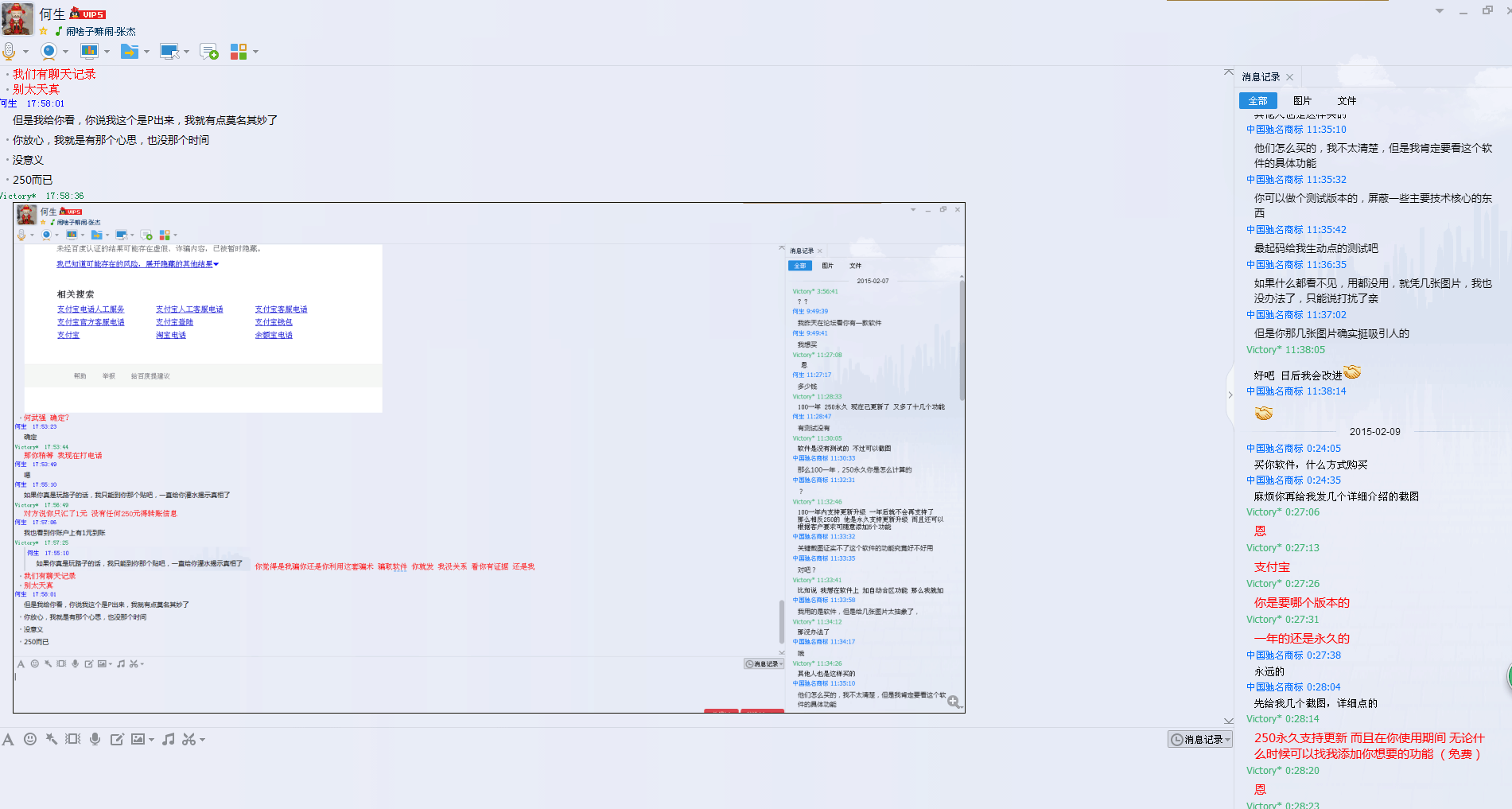The width and height of the screenshot is (1512, 809).
Task: Open the screen presentation icon in the top toolbar
Action: pyautogui.click(x=89, y=52)
